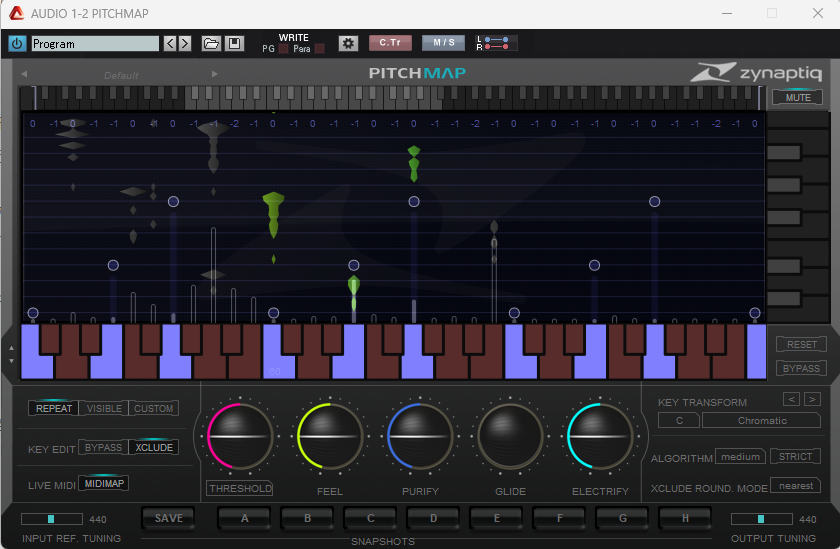The height and width of the screenshot is (549, 840).
Task: Click the key labeled 60 on keyboard
Action: [274, 367]
